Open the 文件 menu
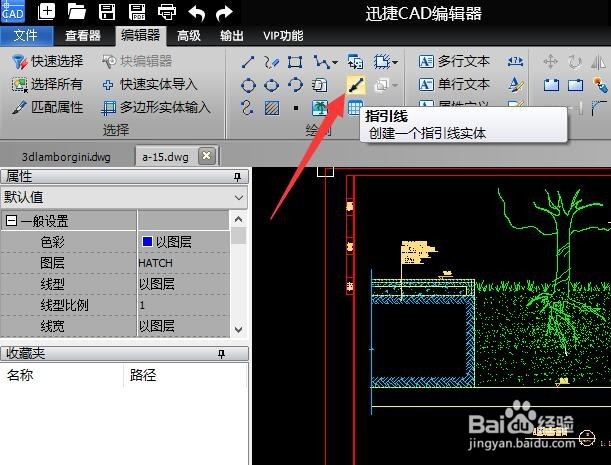 pyautogui.click(x=26, y=36)
